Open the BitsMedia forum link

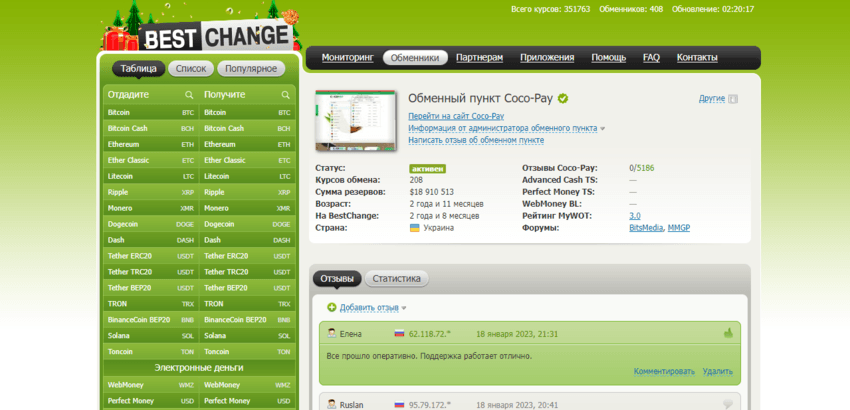coord(646,228)
